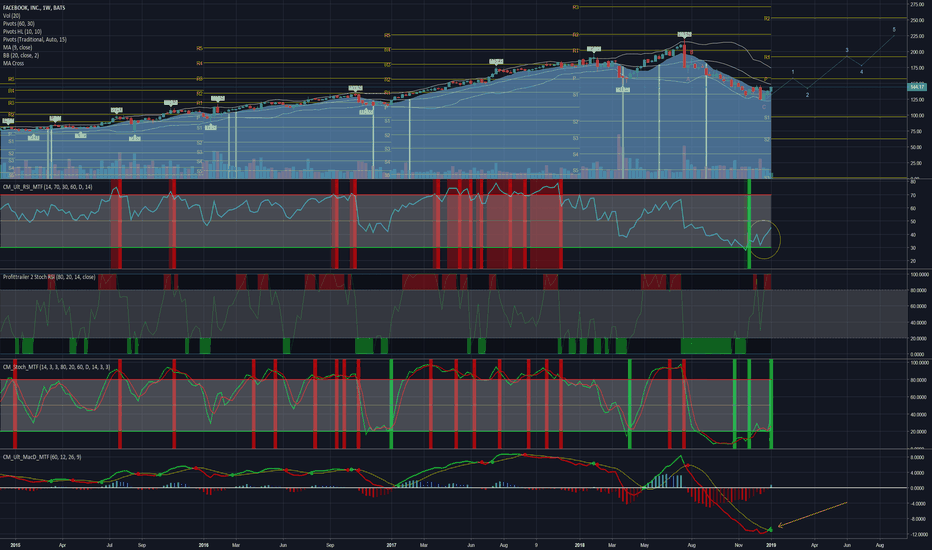This screenshot has width=932, height=550.
Task: Click 4.0000 on the MACD axis
Action: click(x=917, y=473)
